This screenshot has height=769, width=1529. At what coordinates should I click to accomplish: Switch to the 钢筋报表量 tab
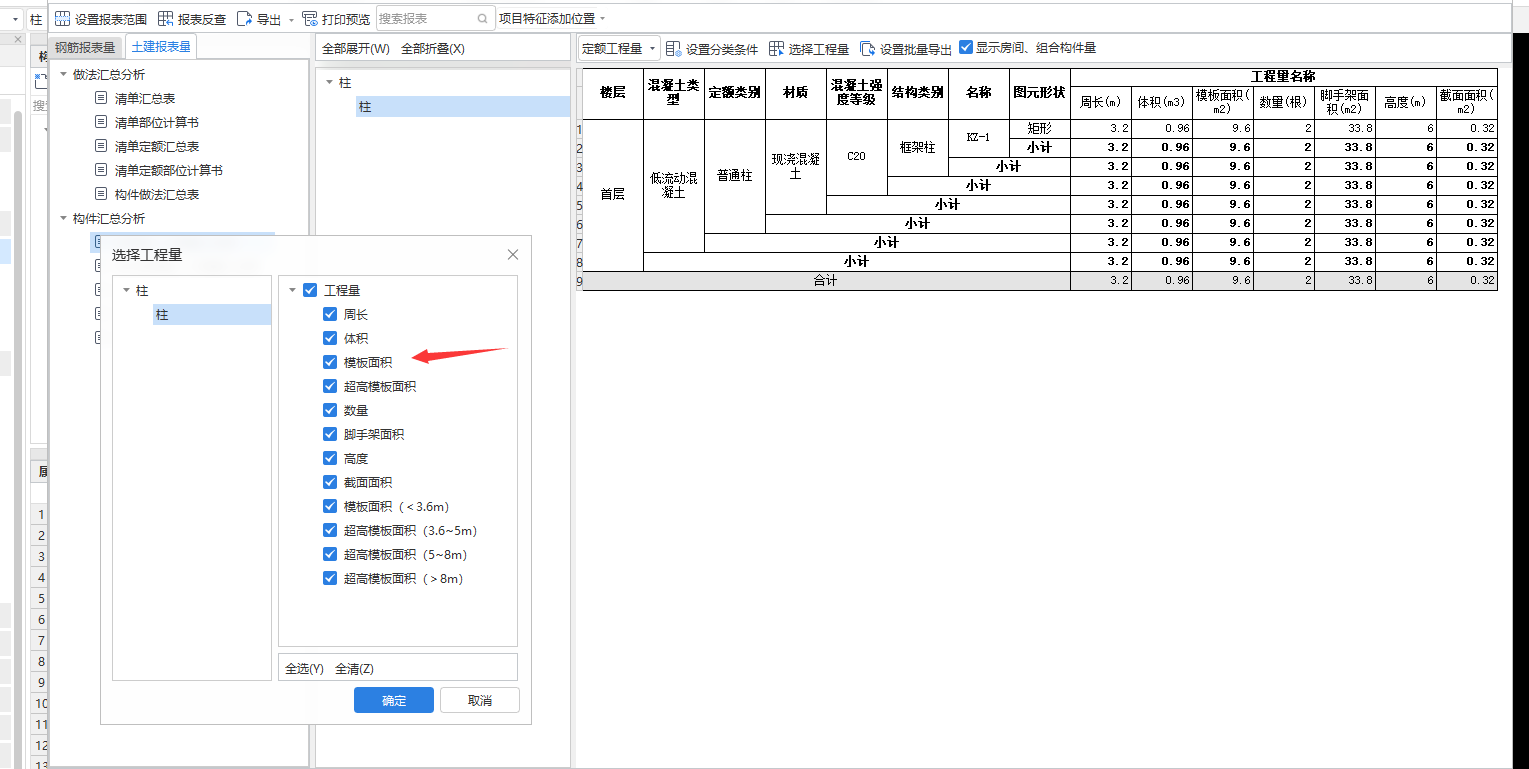[x=85, y=47]
